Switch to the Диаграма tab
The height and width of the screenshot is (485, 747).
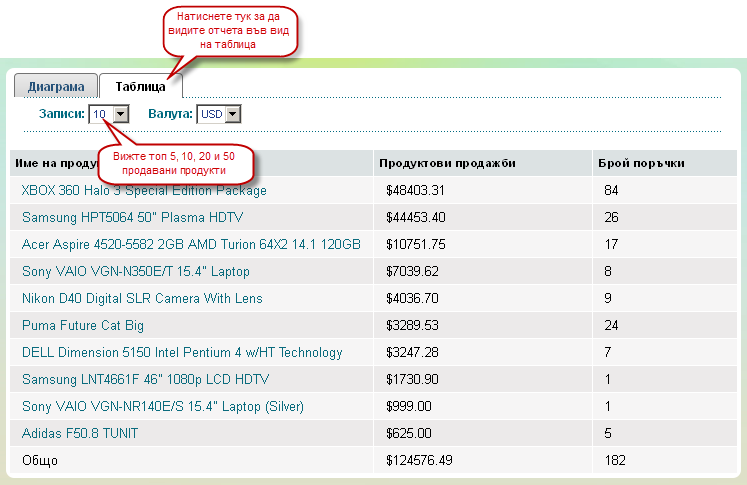point(56,87)
